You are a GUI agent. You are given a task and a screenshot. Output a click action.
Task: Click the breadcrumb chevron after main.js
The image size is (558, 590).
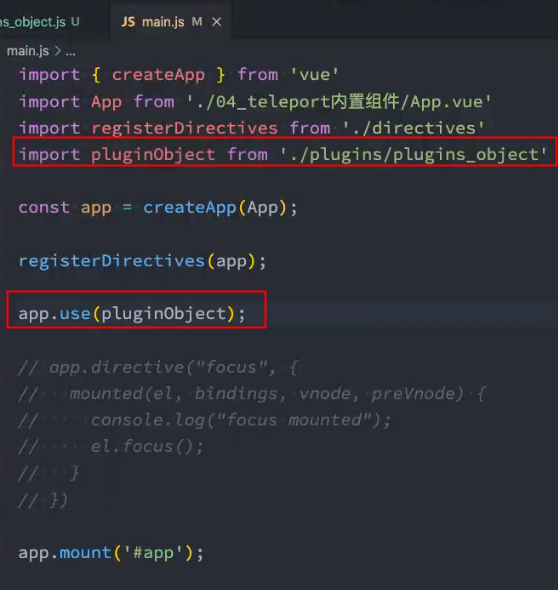click(58, 51)
